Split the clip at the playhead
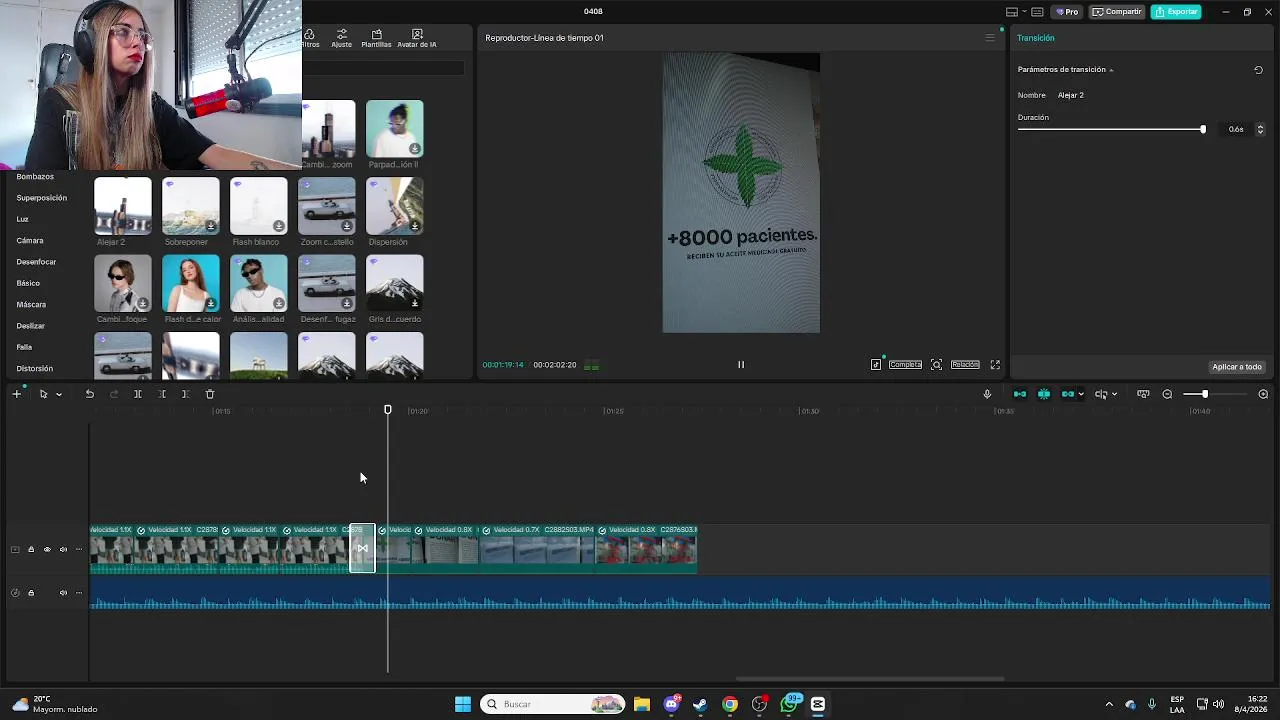 tap(138, 394)
